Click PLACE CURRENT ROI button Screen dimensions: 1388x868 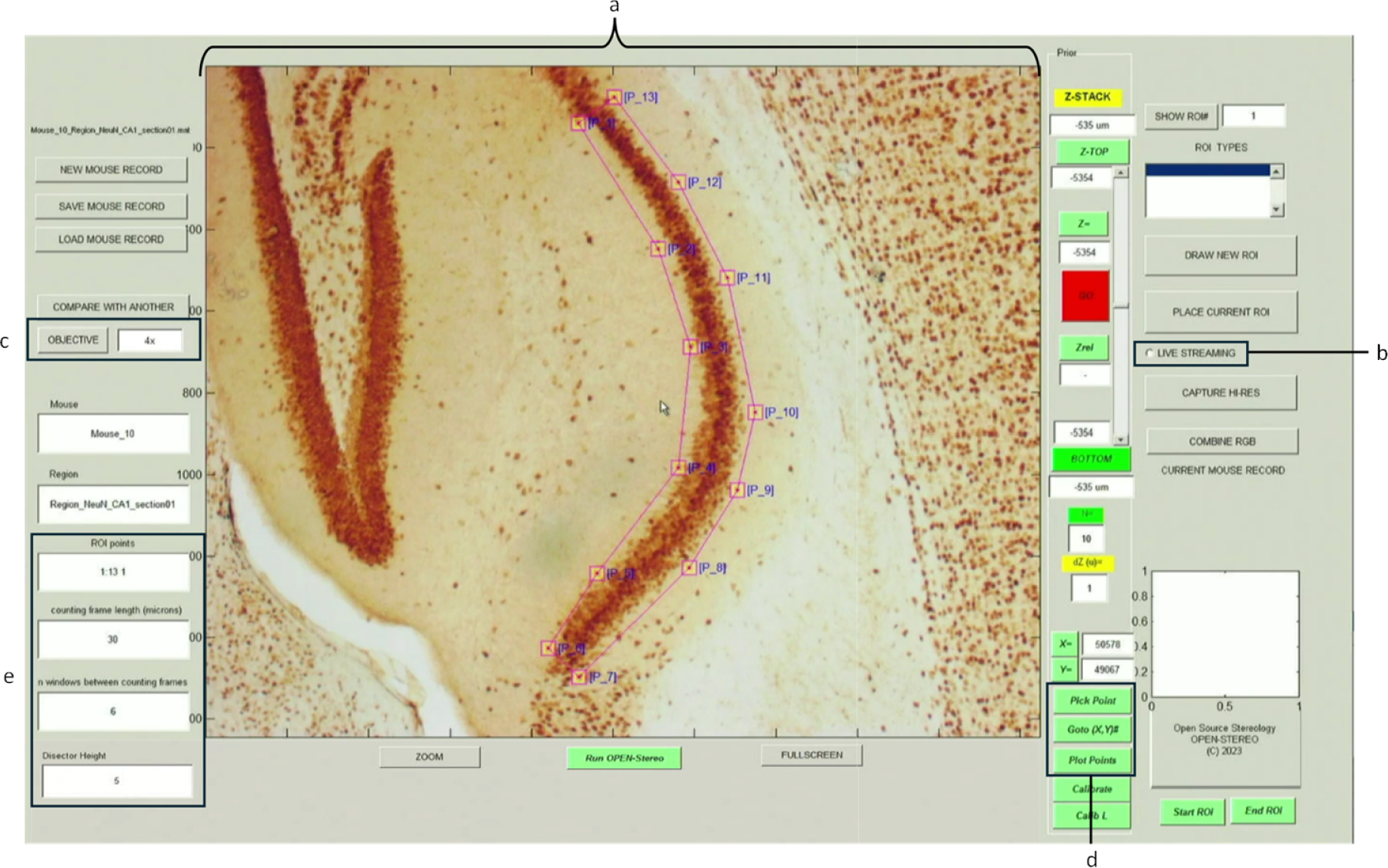click(x=1220, y=312)
